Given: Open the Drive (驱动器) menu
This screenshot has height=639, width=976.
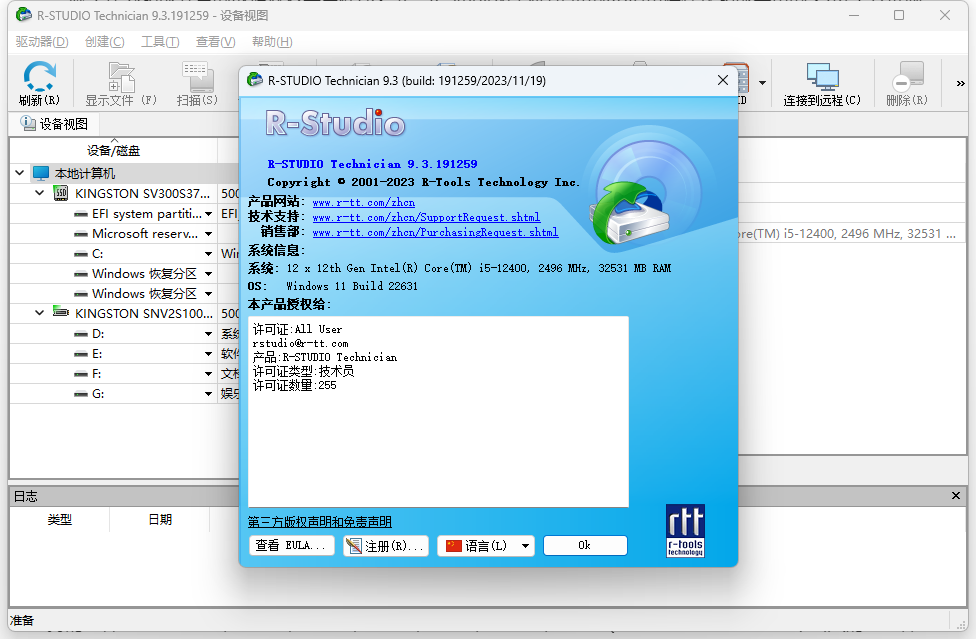Looking at the screenshot, I should 42,42.
